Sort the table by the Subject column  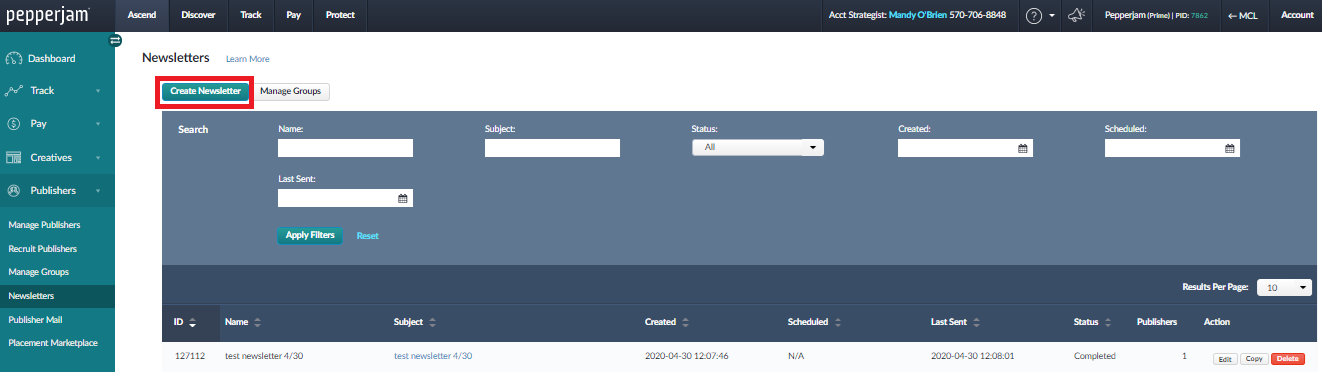432,322
